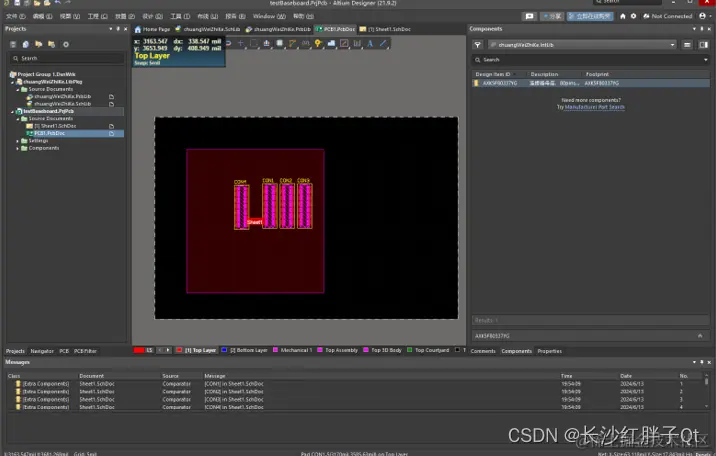Switch to the chuangWeiZhiKe.PcbLib tab
Viewport: 716px width, 456px height.
278,29
